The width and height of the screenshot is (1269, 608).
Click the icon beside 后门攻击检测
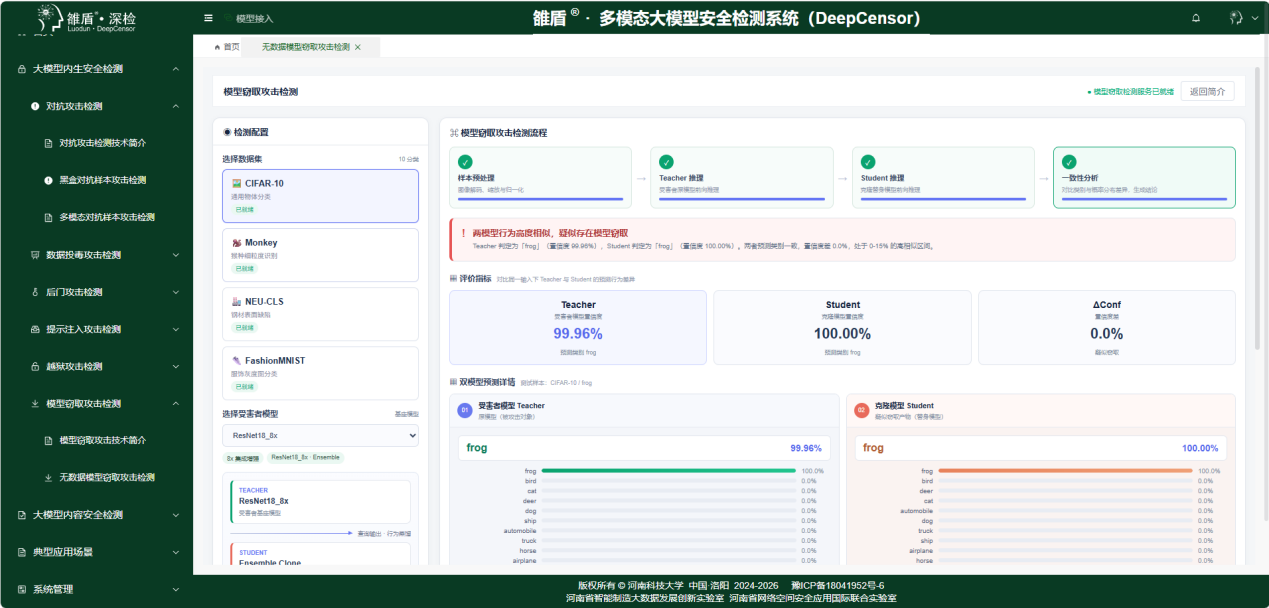[x=36, y=292]
